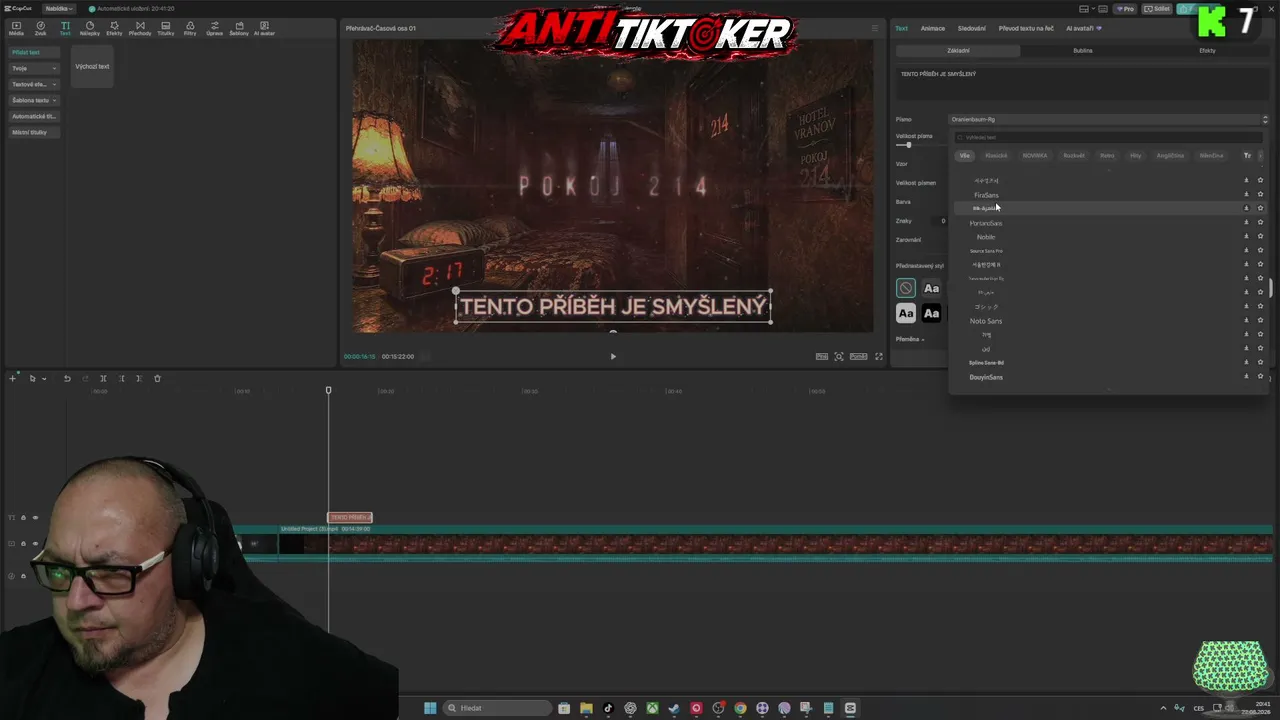Click the redo arrow in timeline toolbar
The height and width of the screenshot is (720, 1280).
tap(85, 379)
